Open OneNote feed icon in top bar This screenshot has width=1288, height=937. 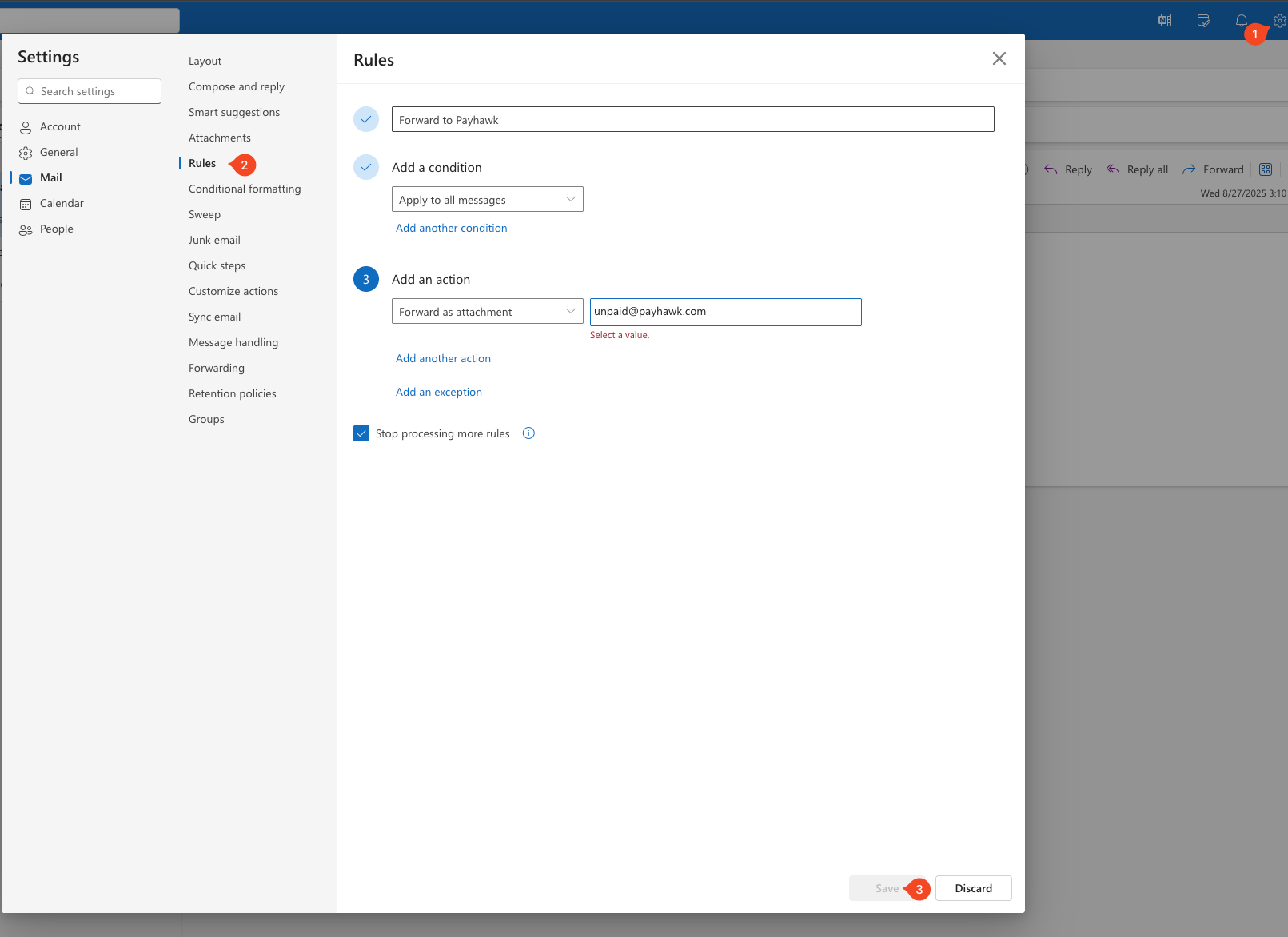(1165, 21)
